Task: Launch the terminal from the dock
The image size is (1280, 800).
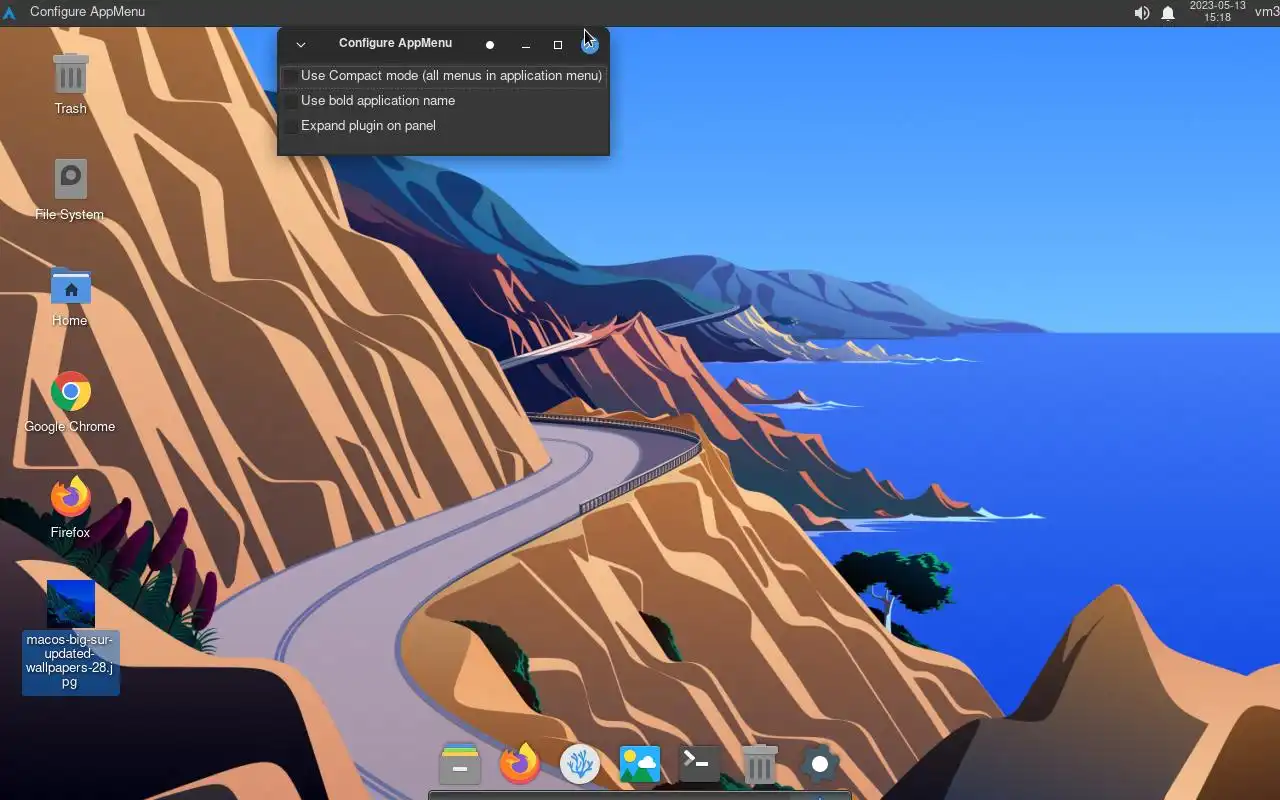Action: coord(700,765)
